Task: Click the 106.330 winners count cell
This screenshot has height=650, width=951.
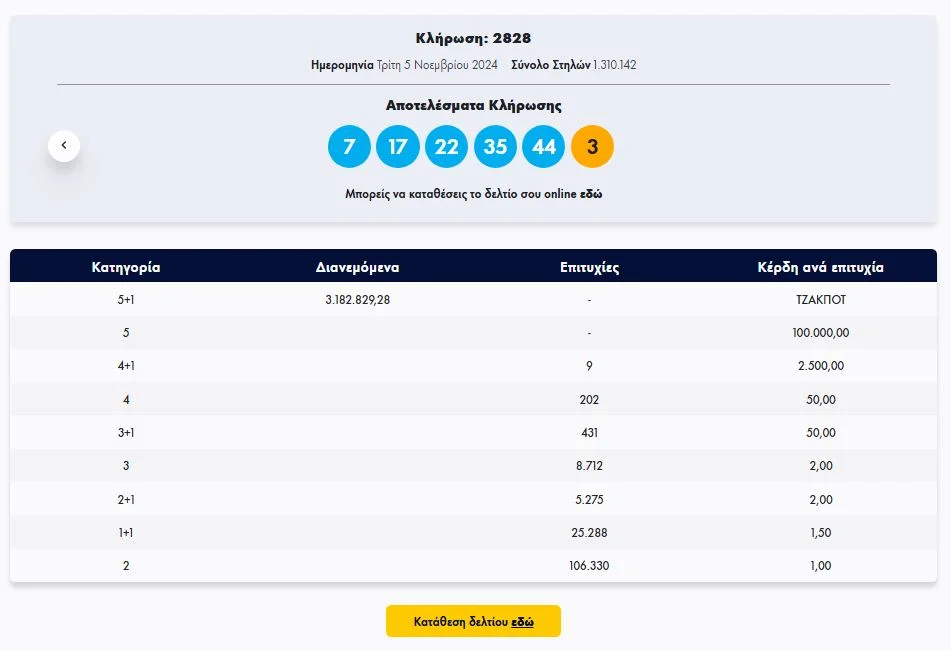Action: tap(589, 566)
